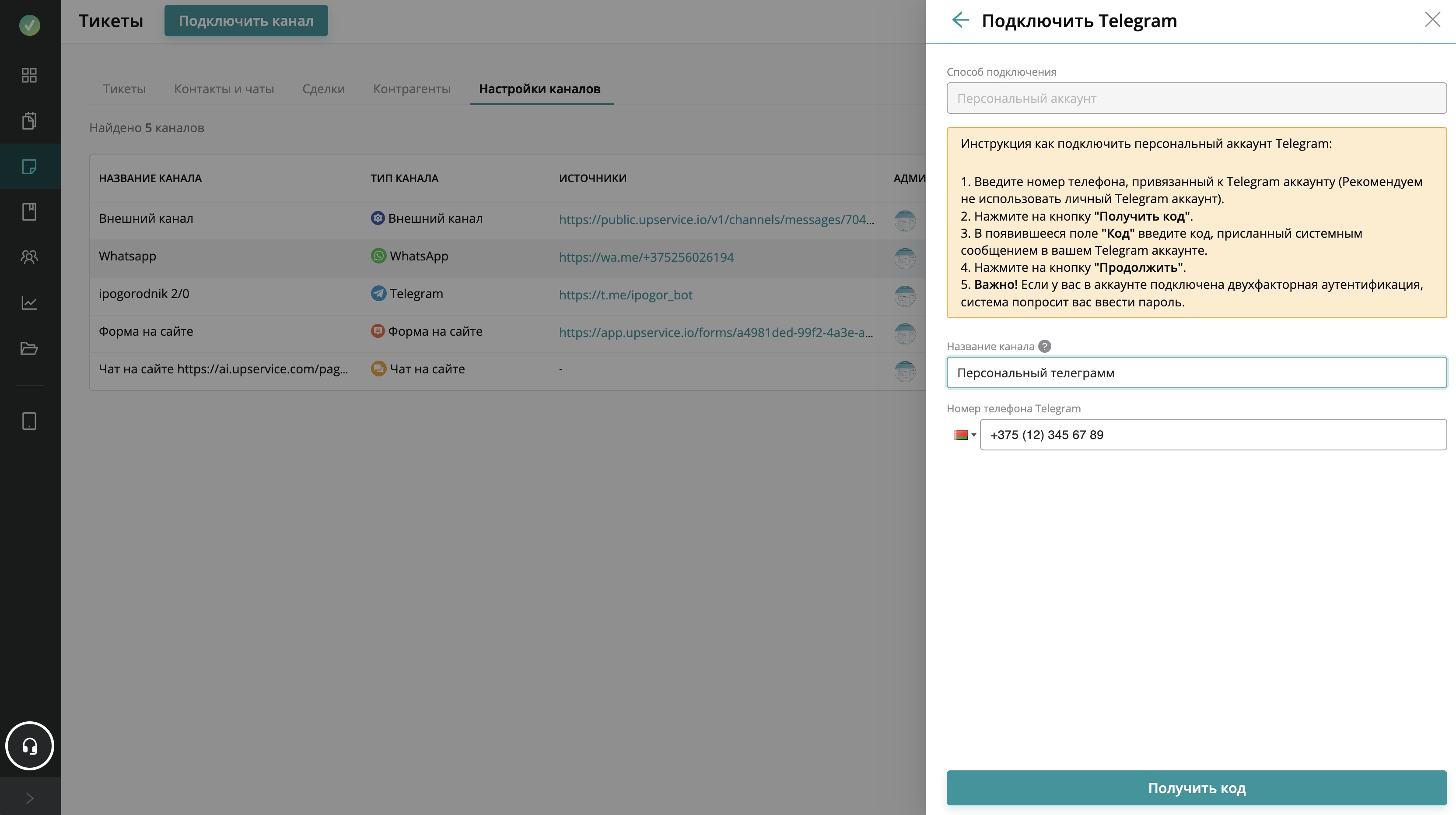This screenshot has height=815, width=1456.
Task: Click the green checkmark logo icon
Action: pos(29,25)
